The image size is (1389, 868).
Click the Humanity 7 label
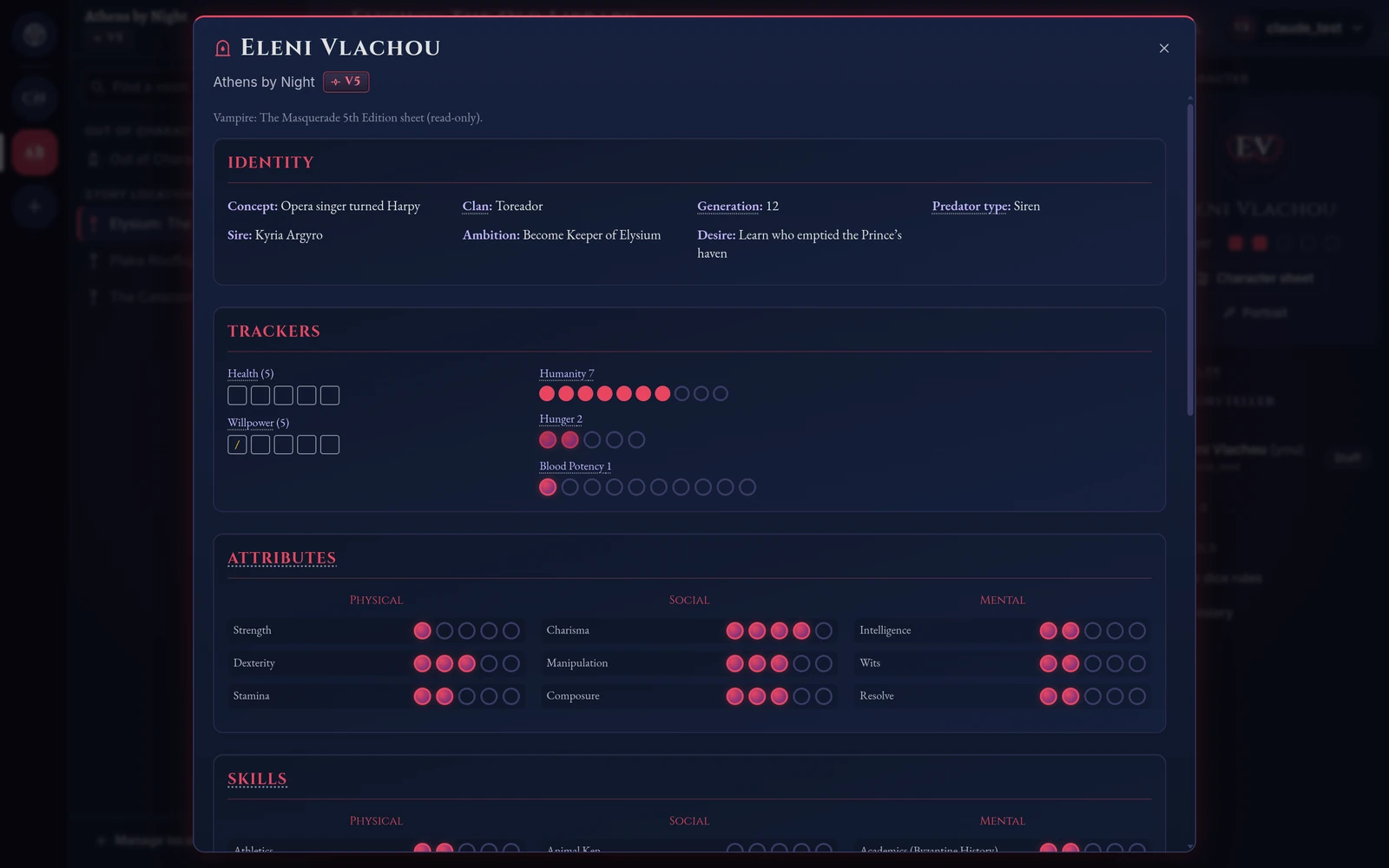(566, 373)
